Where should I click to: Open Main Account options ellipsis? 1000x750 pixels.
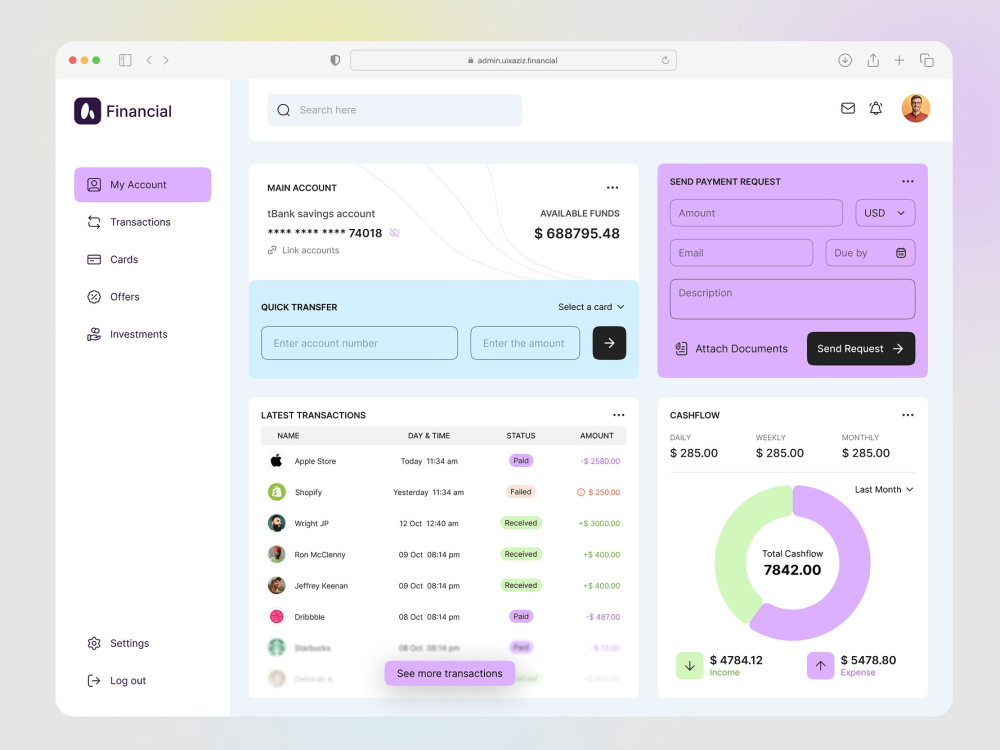click(x=612, y=188)
